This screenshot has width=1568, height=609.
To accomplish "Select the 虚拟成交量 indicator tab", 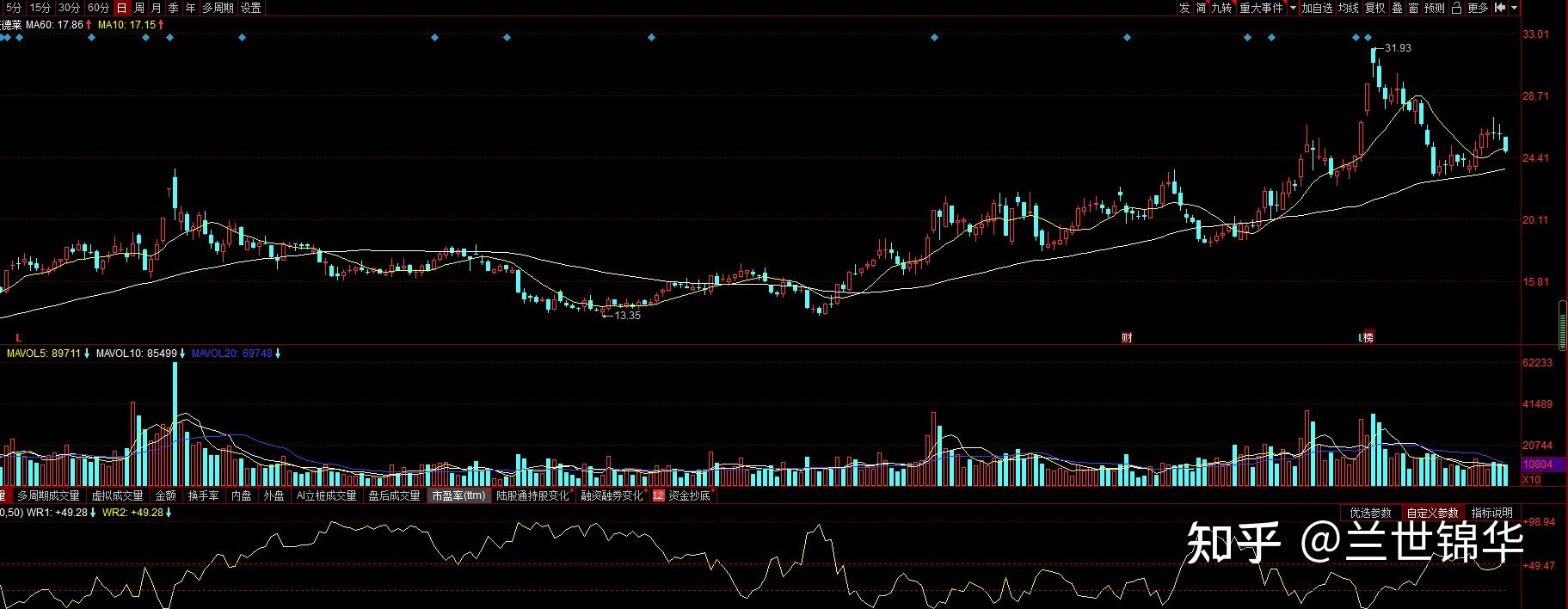I will 117,495.
